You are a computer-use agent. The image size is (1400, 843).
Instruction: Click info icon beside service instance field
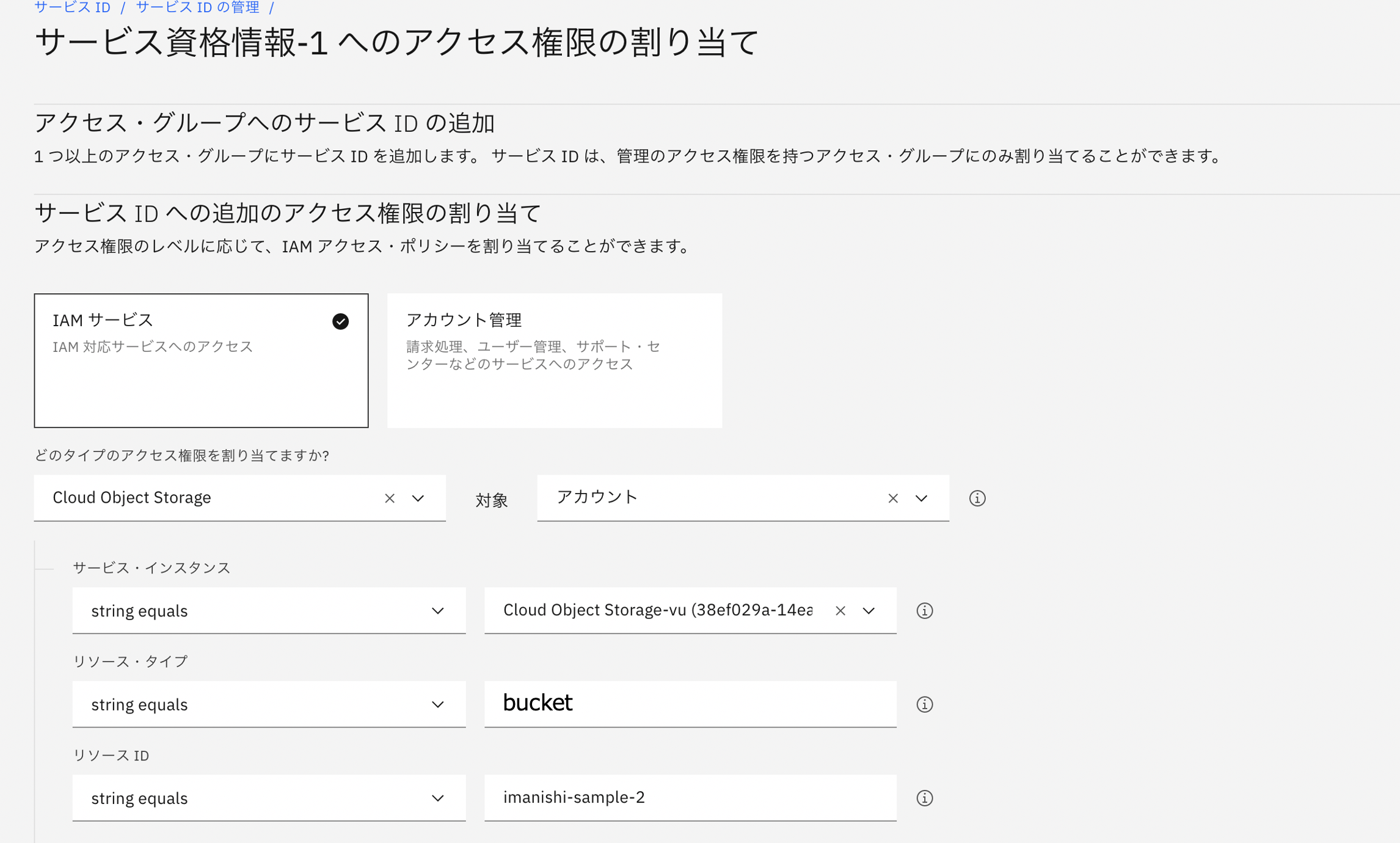tap(924, 610)
